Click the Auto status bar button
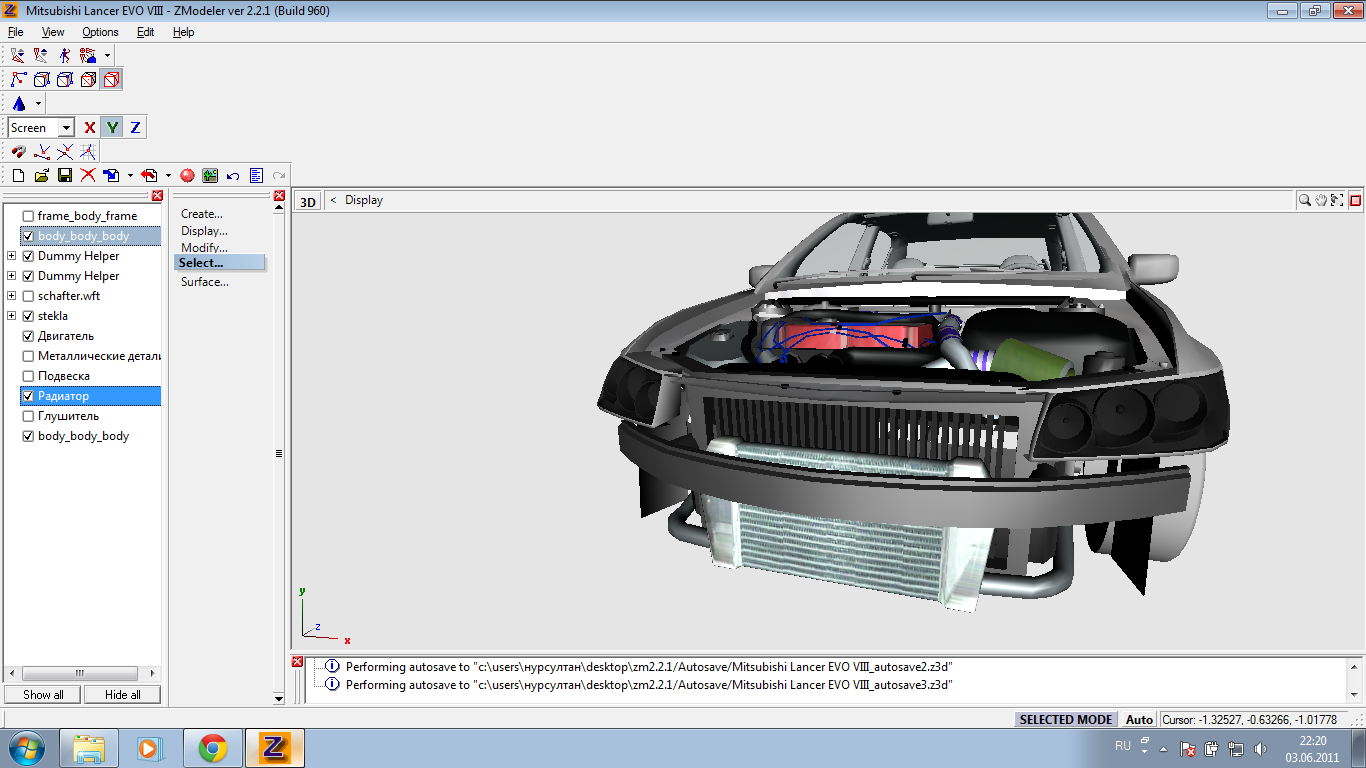Screen dimensions: 1366x768 coord(1139,720)
